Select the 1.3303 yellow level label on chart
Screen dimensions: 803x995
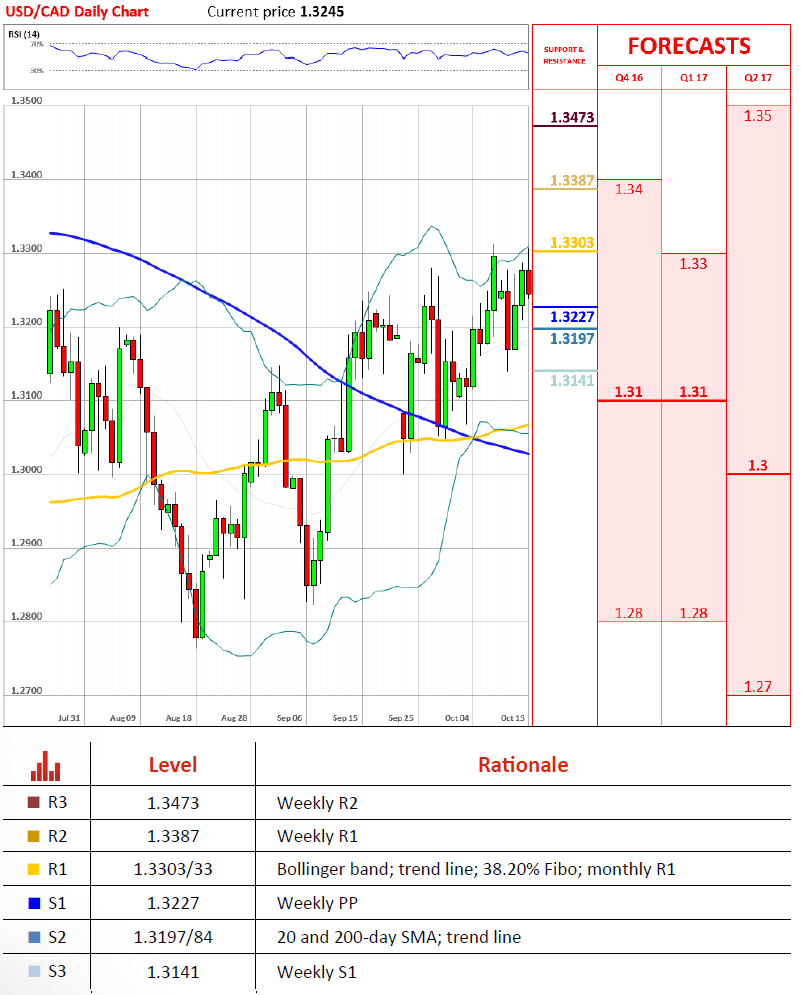[572, 243]
